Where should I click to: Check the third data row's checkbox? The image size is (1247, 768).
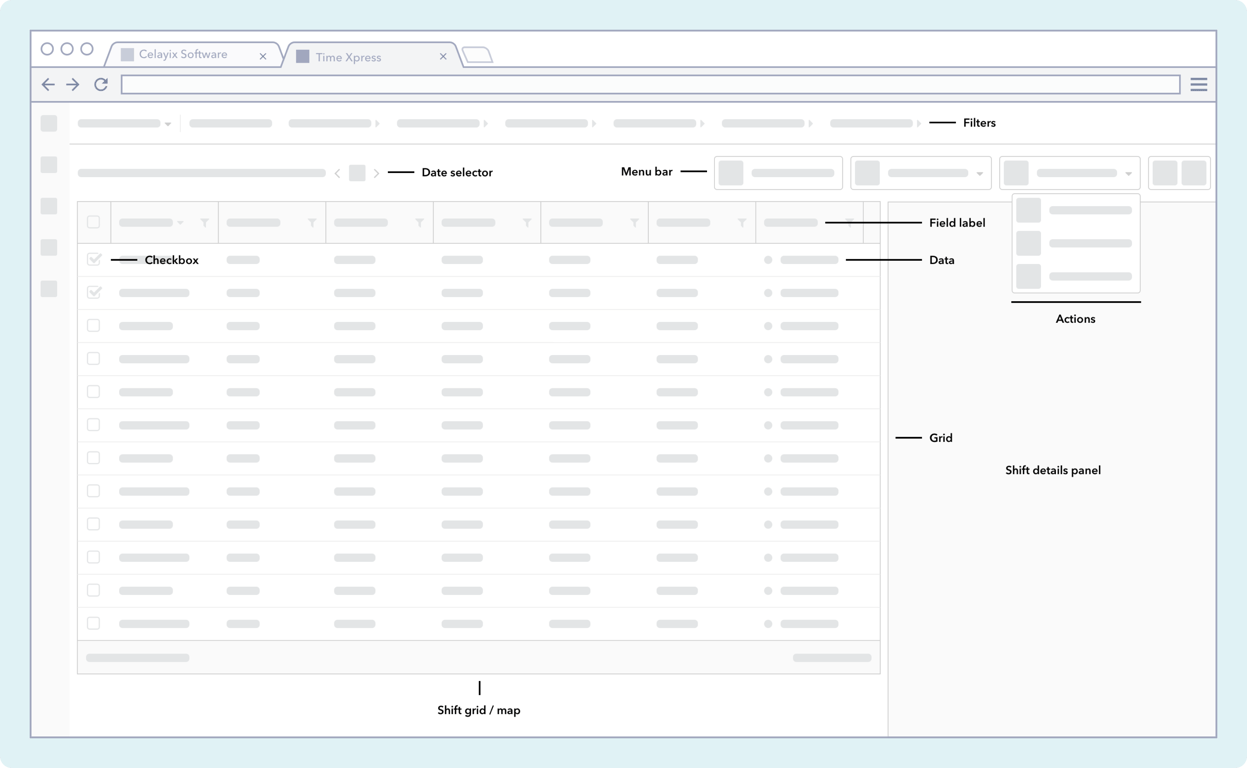click(x=93, y=325)
